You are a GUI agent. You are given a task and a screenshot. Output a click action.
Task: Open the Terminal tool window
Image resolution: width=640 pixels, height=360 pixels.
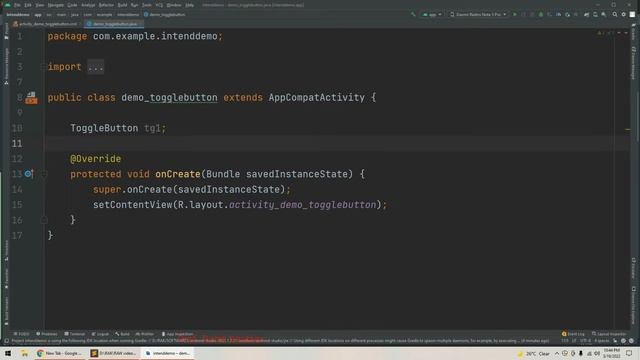(x=75, y=334)
